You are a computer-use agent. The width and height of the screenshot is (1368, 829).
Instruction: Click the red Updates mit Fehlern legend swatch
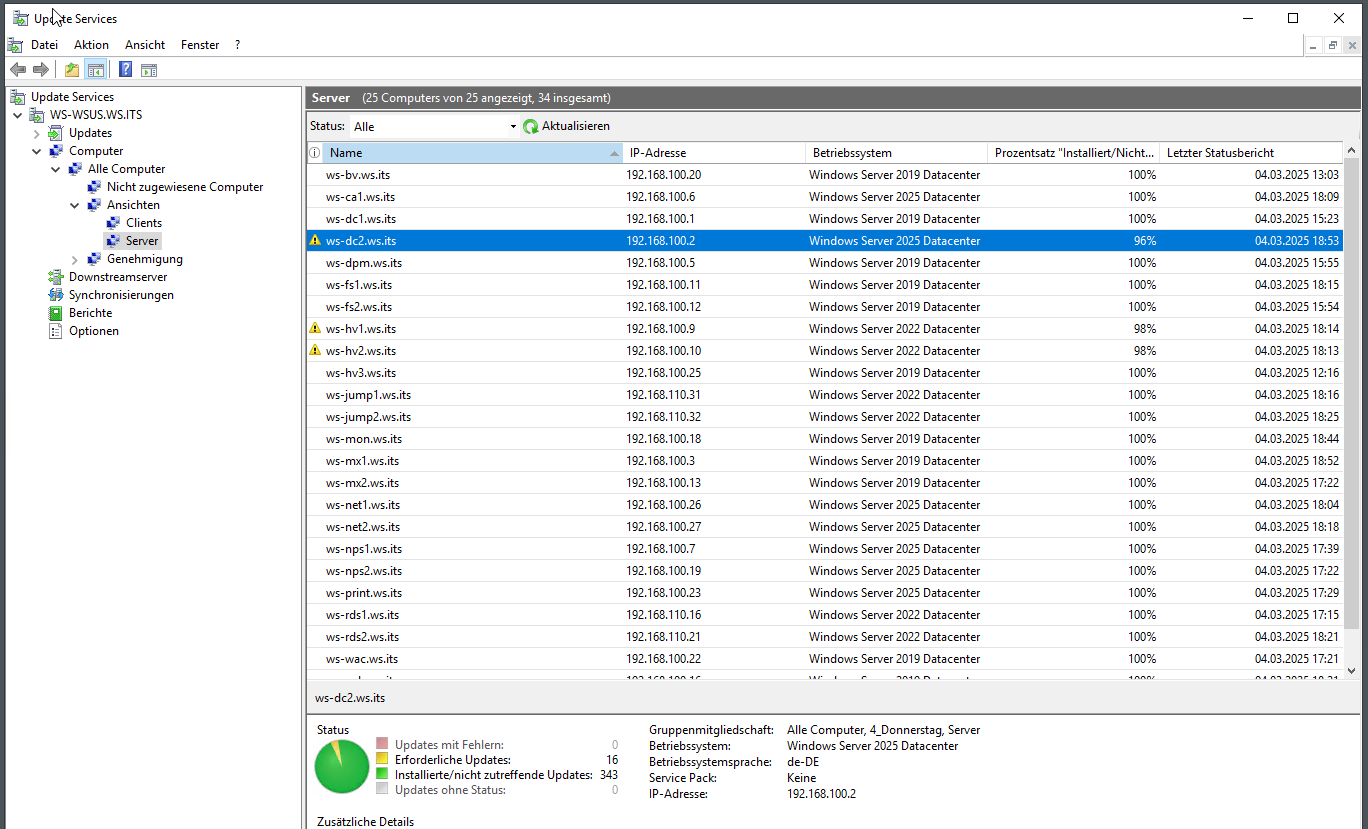(381, 744)
